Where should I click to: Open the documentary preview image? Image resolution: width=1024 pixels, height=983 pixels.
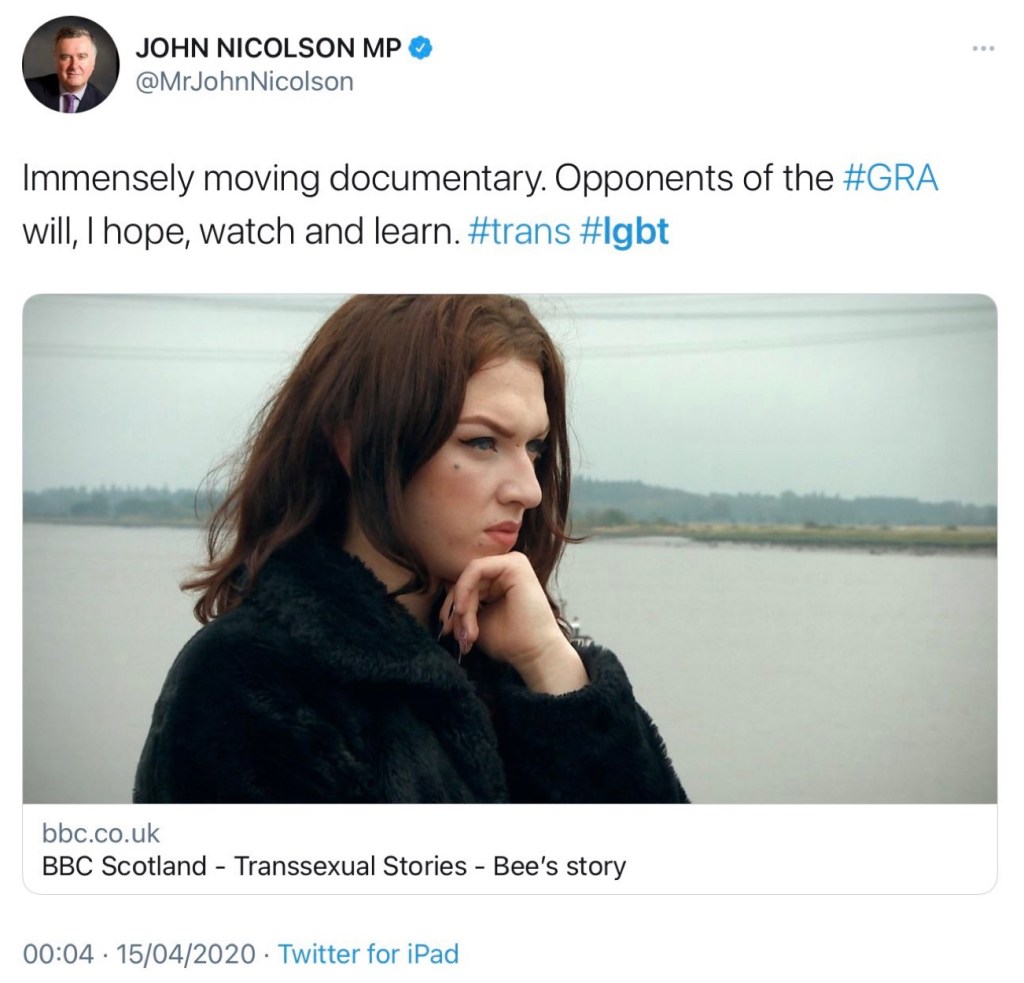[510, 548]
